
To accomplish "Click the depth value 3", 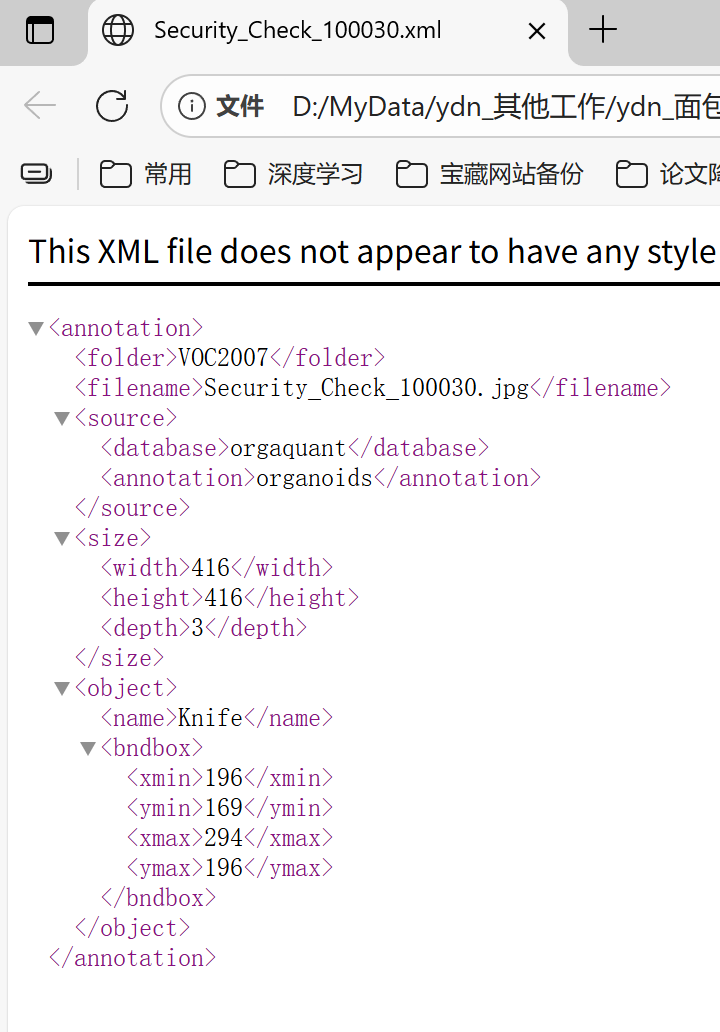I will click(x=197, y=629).
